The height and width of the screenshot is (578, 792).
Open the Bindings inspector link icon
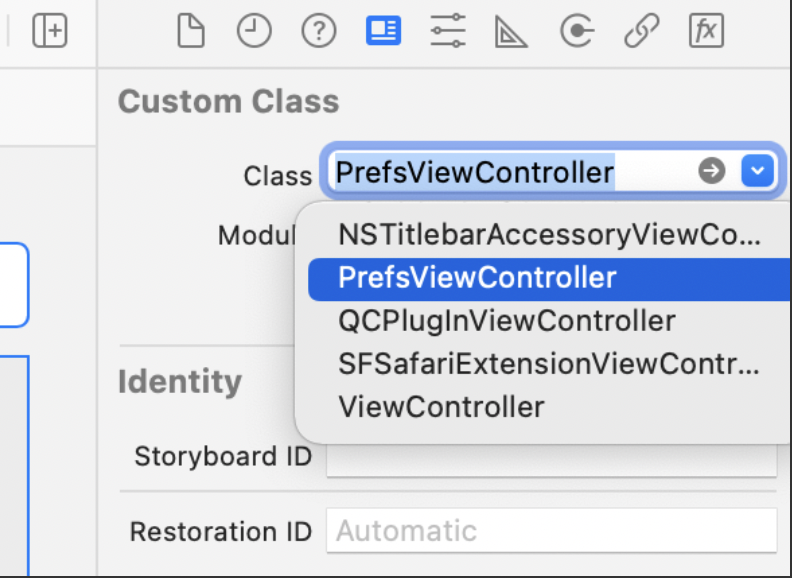[x=641, y=31]
